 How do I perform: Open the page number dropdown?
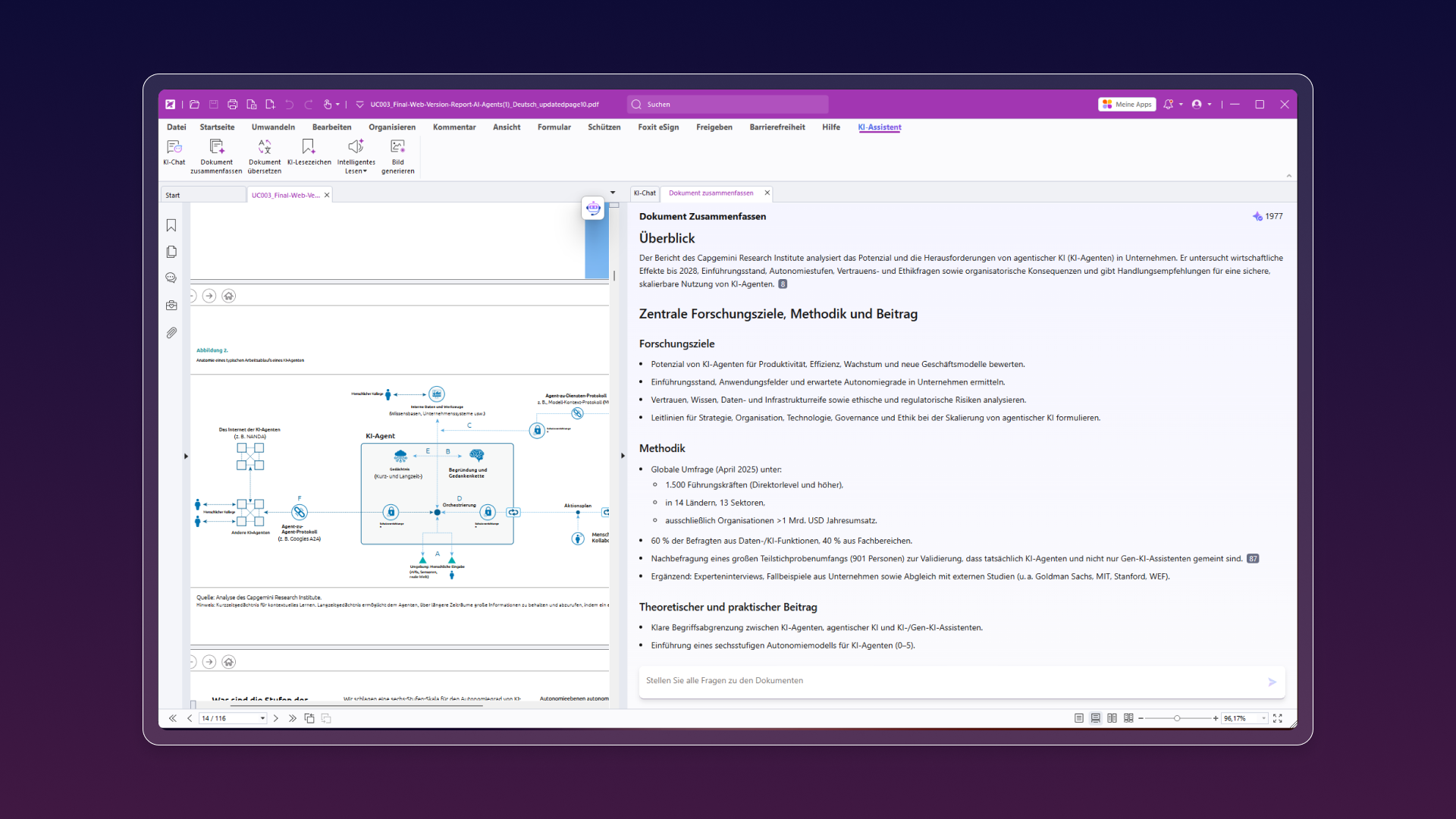[x=262, y=718]
